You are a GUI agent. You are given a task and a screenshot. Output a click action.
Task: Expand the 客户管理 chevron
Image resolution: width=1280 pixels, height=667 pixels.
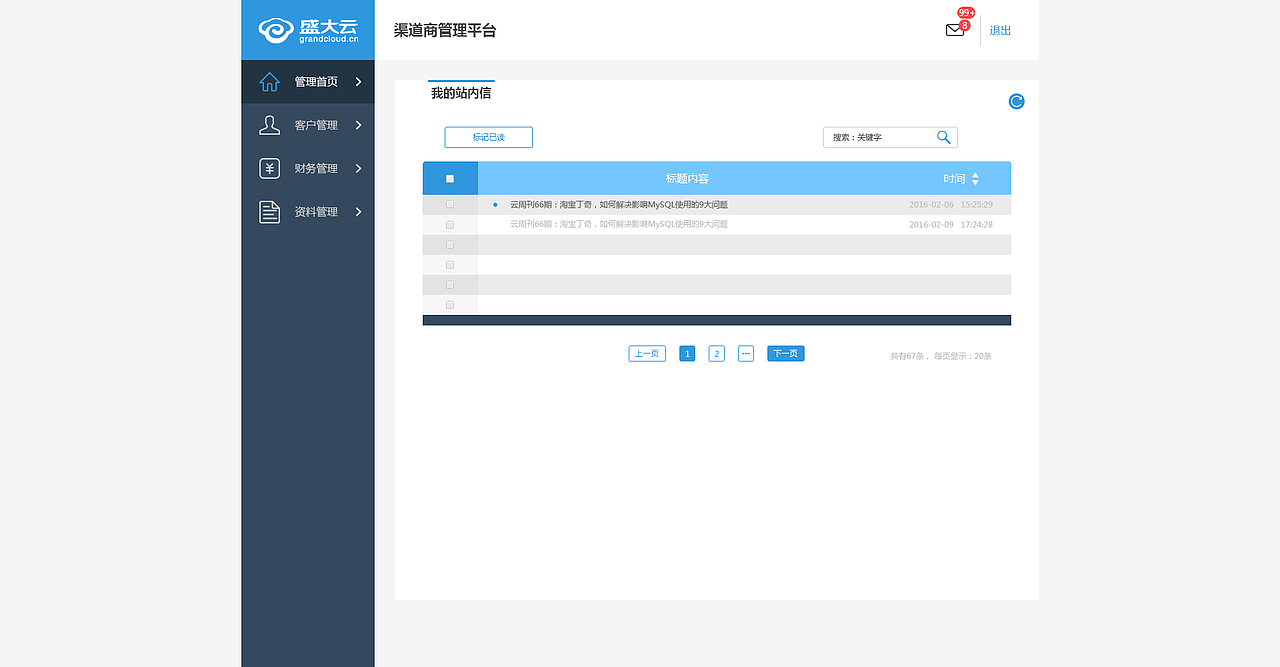coord(358,125)
